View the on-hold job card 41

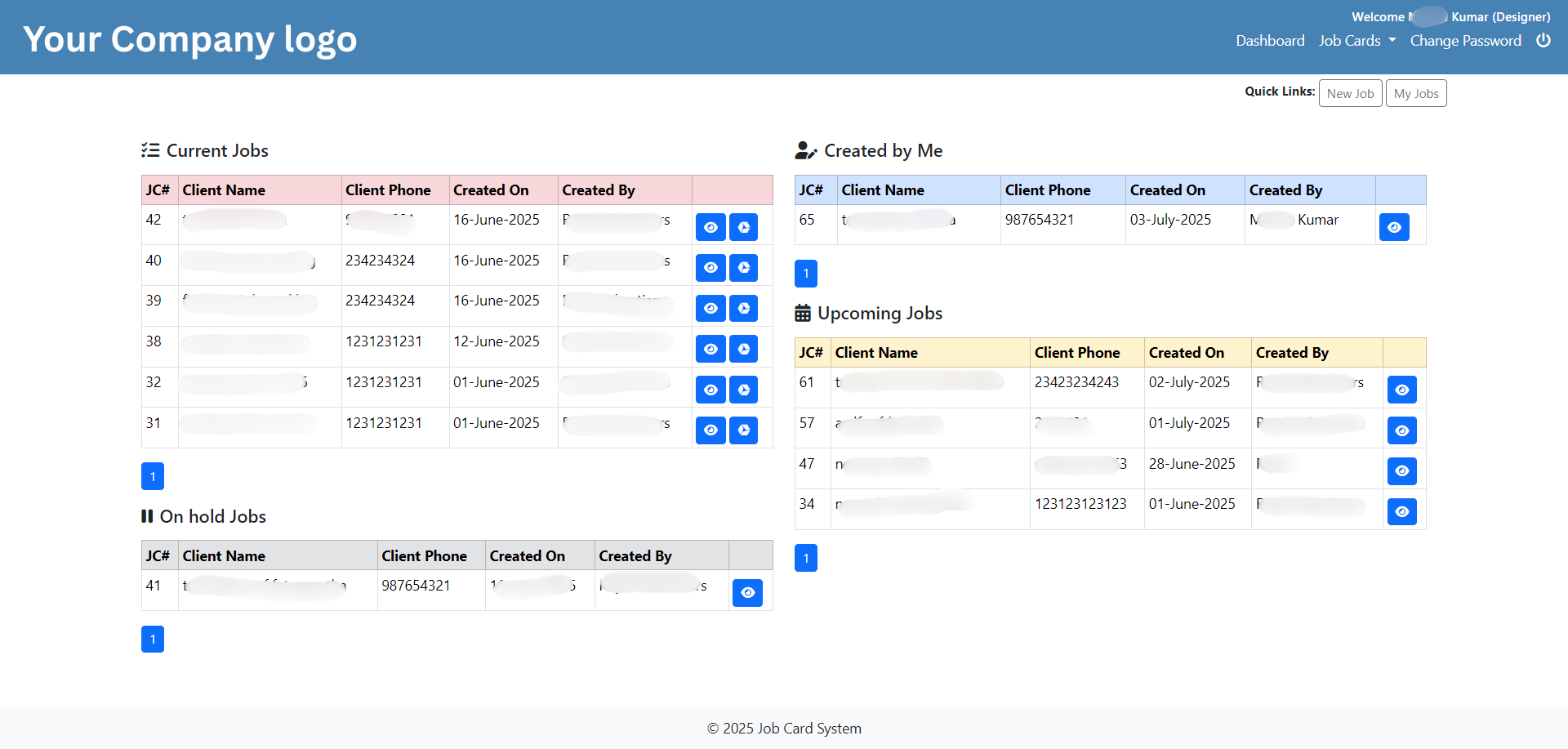pyautogui.click(x=746, y=593)
